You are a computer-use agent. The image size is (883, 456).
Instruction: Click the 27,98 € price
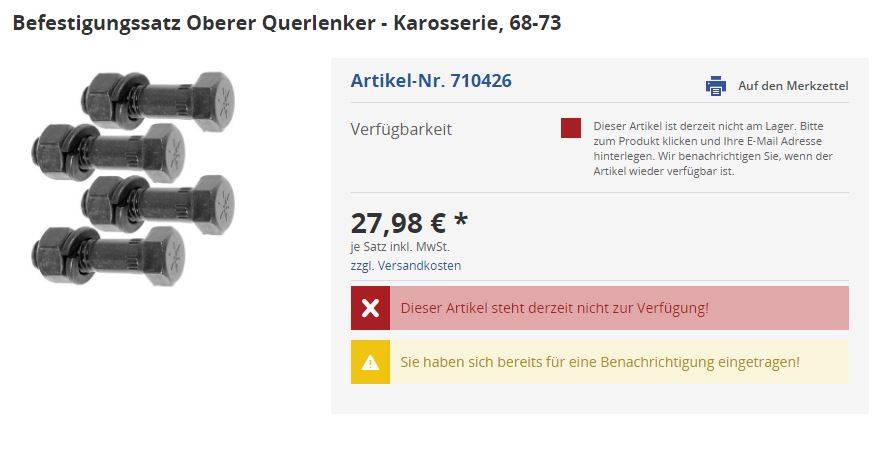(x=396, y=222)
